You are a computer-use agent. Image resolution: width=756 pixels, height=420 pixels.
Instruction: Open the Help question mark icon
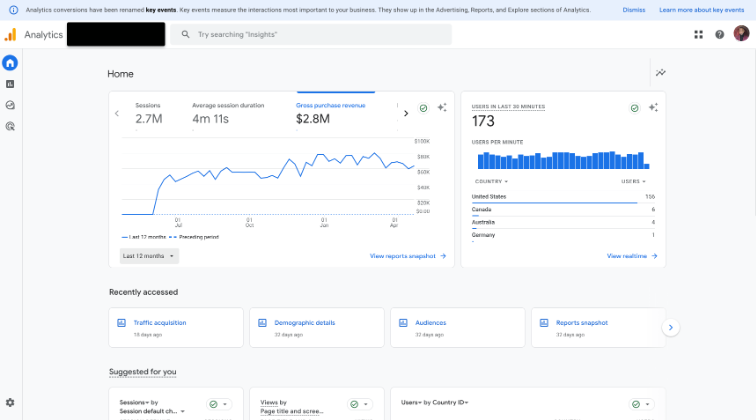(719, 35)
